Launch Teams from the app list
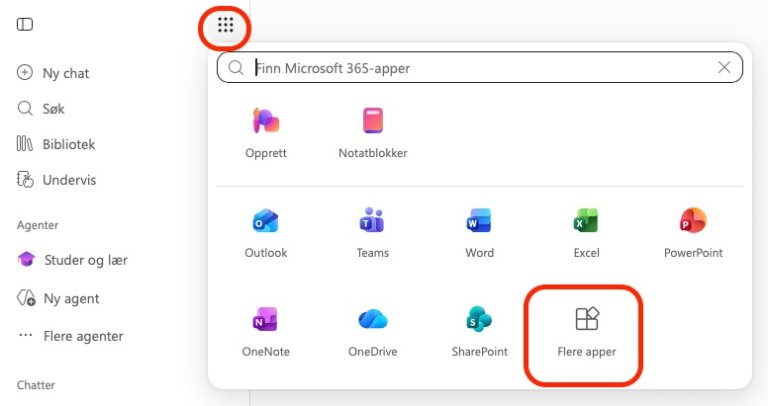 point(373,233)
